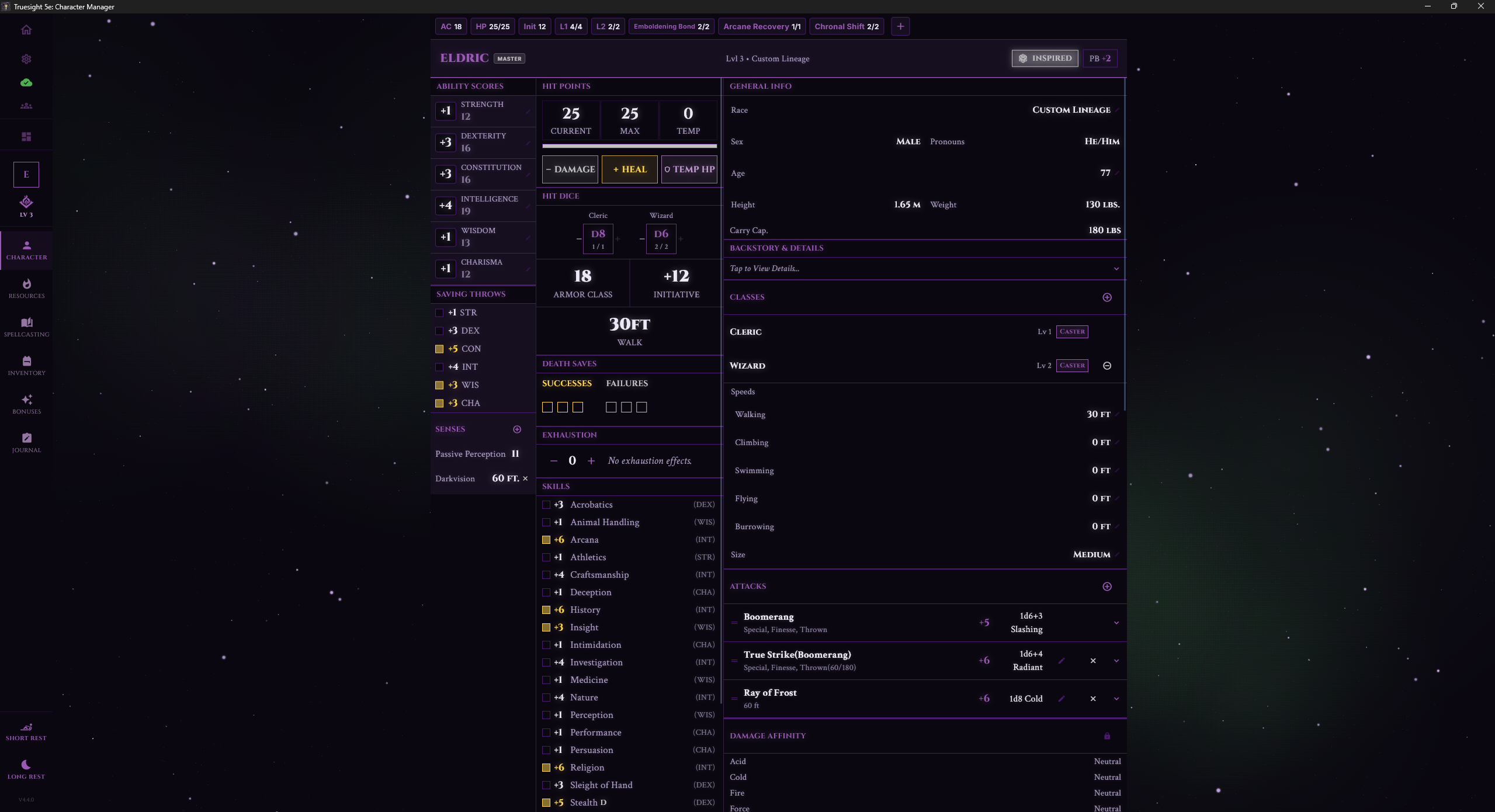1495x812 pixels.
Task: Increase exhaustion level with plus
Action: 591,461
